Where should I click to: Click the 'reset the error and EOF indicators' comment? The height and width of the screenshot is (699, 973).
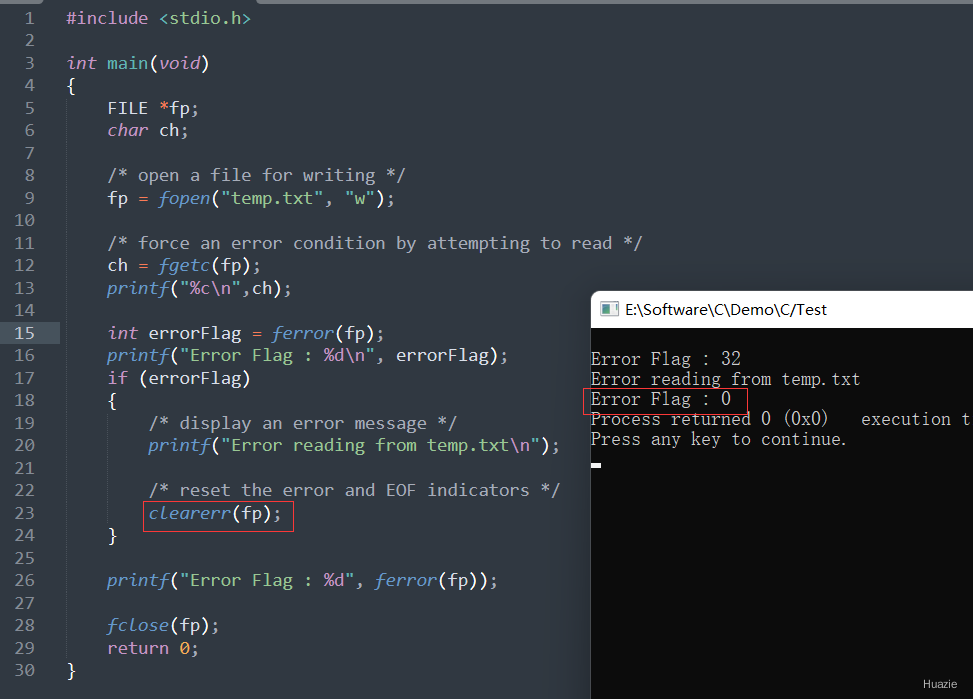point(354,490)
